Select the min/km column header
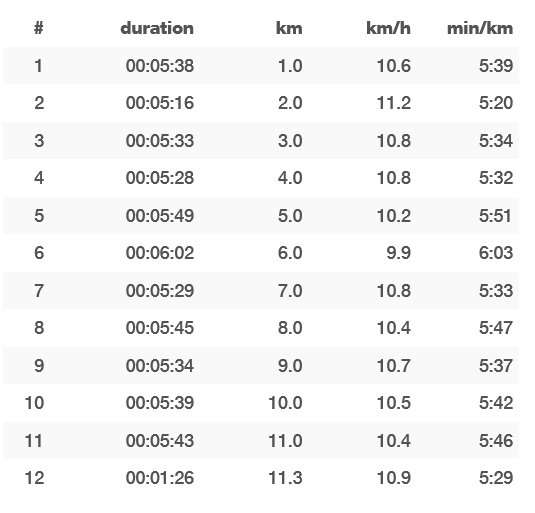 [480, 28]
